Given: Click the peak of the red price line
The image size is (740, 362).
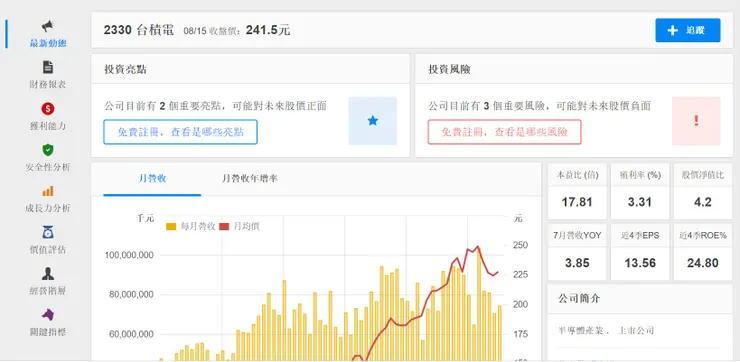Looking at the screenshot, I should click(478, 246).
